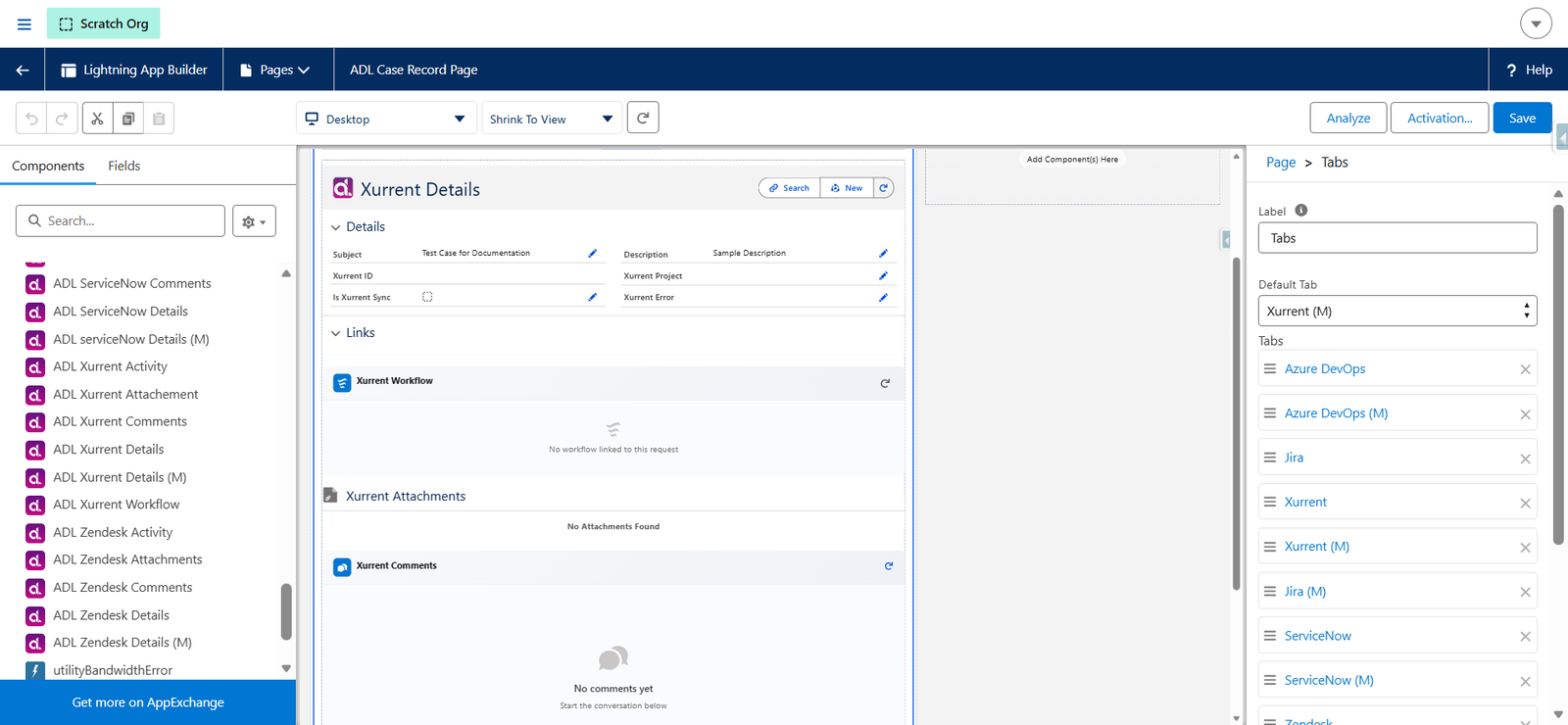Image resolution: width=1568 pixels, height=725 pixels.
Task: Select ADL Zendesk Activity component
Action: 113,533
